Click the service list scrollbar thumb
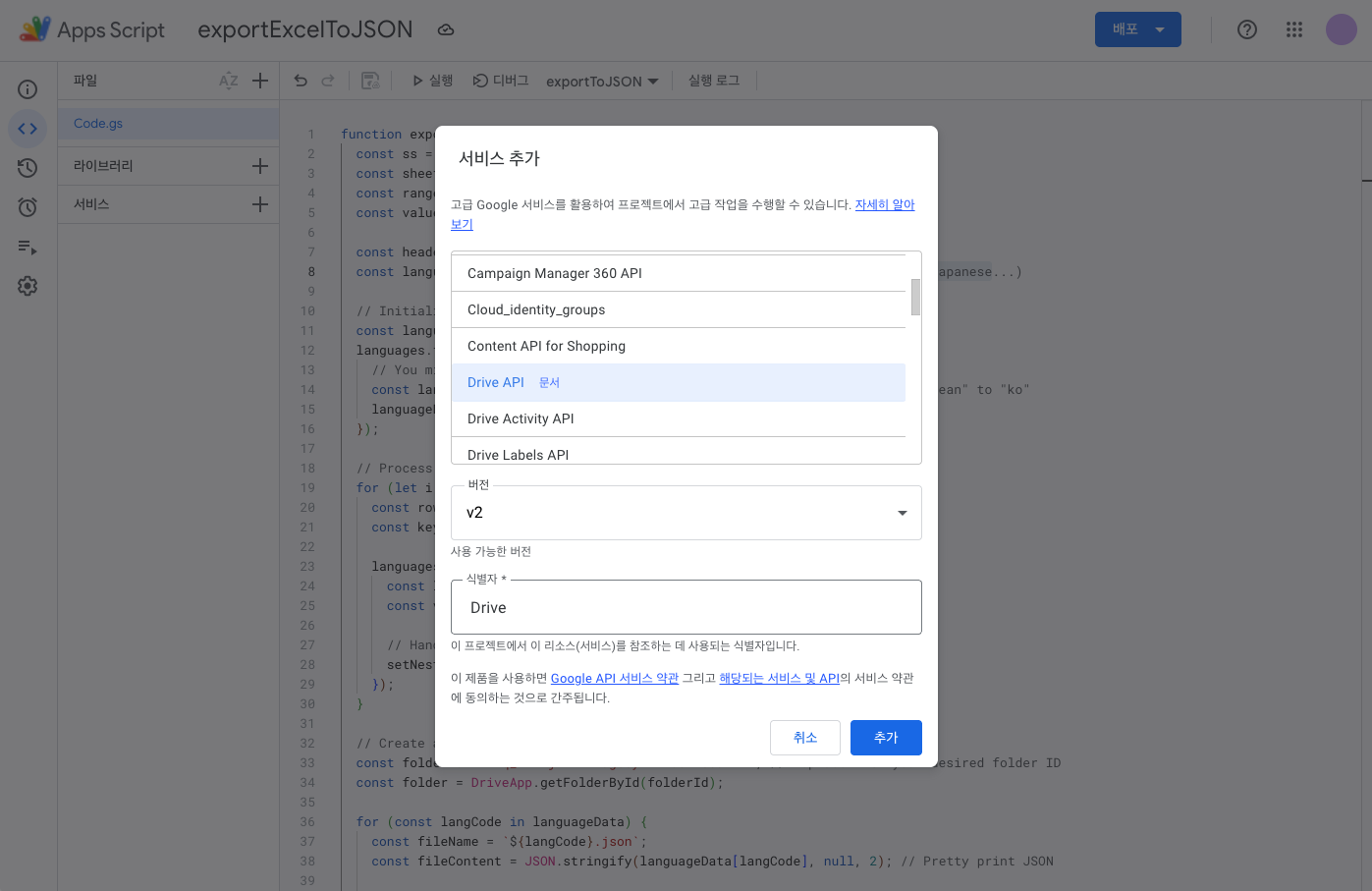The image size is (1372, 891). click(915, 297)
